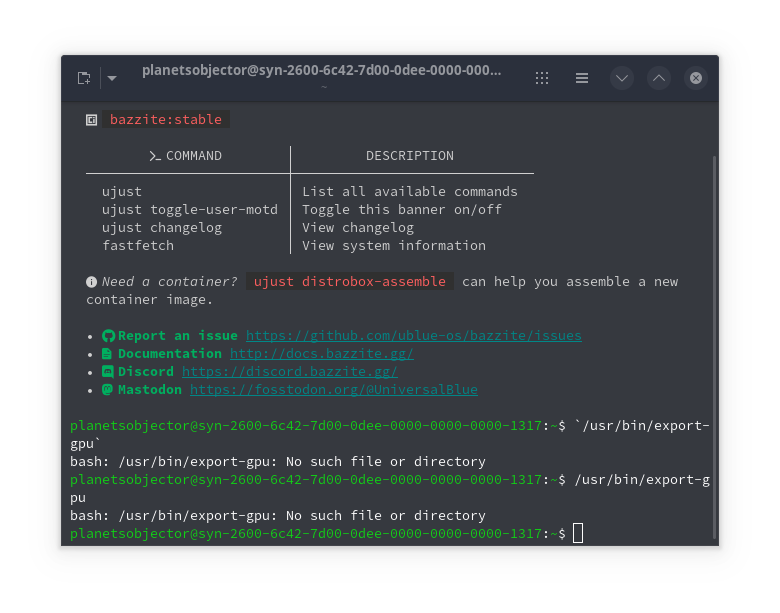The width and height of the screenshot is (780, 613).
Task: Click the bazzite:stable red label
Action: (x=166, y=120)
